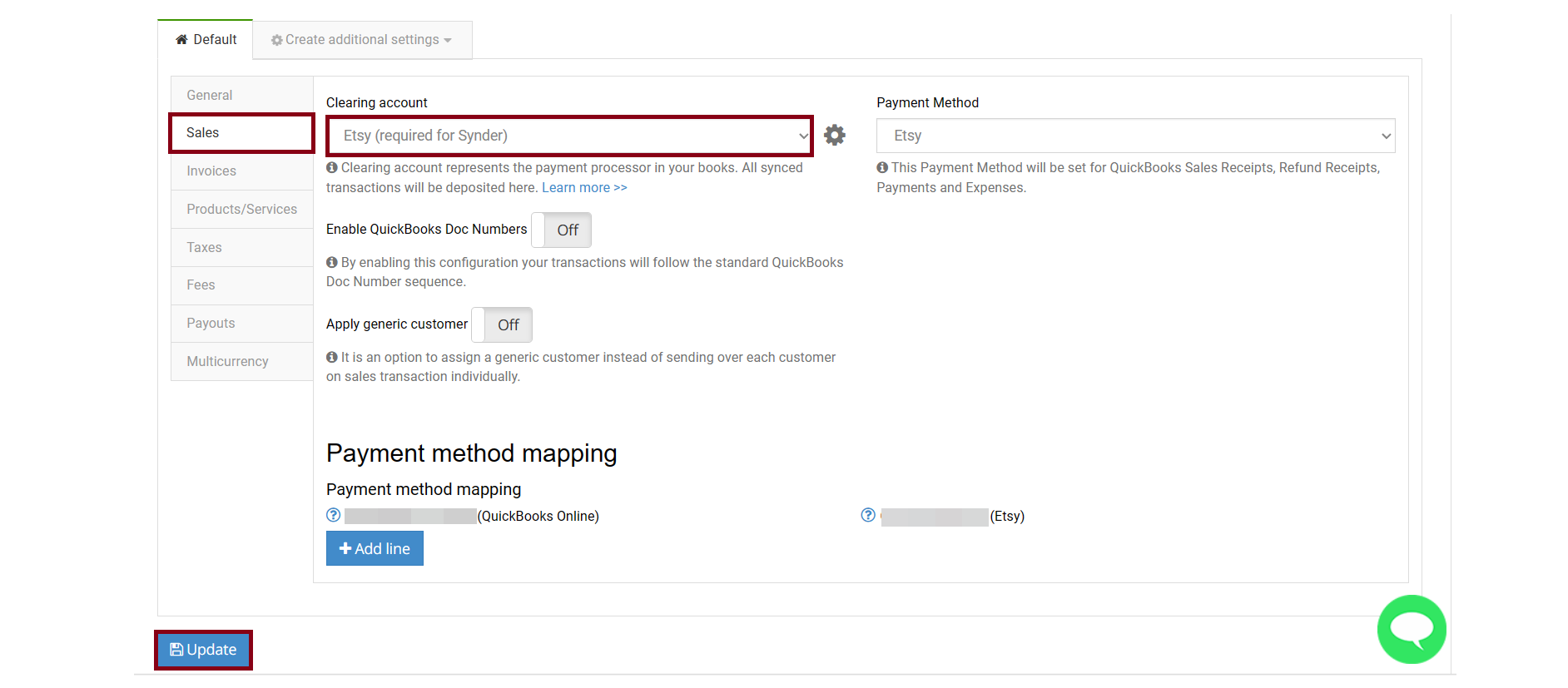This screenshot has height=688, width=1568.
Task: Click the help icon beside QuickBooks Online mapping
Action: click(x=334, y=516)
